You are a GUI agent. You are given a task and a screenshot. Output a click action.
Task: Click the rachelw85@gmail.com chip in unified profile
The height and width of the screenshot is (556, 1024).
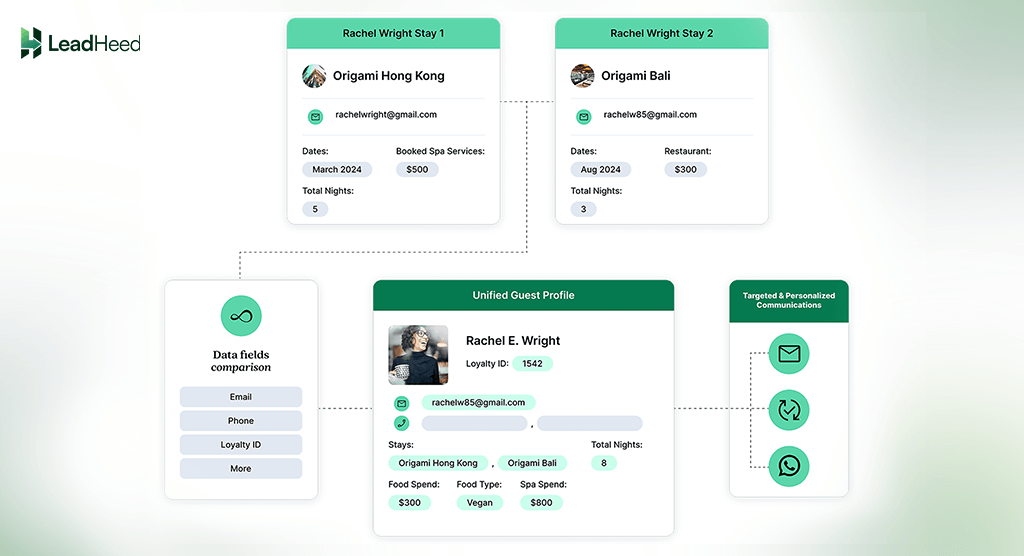(x=478, y=402)
